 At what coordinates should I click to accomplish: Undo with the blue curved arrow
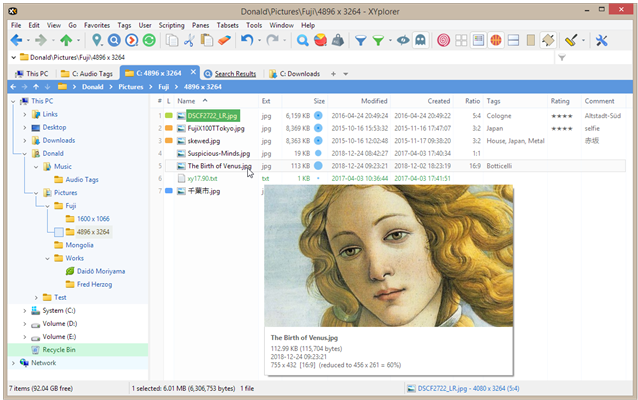click(247, 40)
